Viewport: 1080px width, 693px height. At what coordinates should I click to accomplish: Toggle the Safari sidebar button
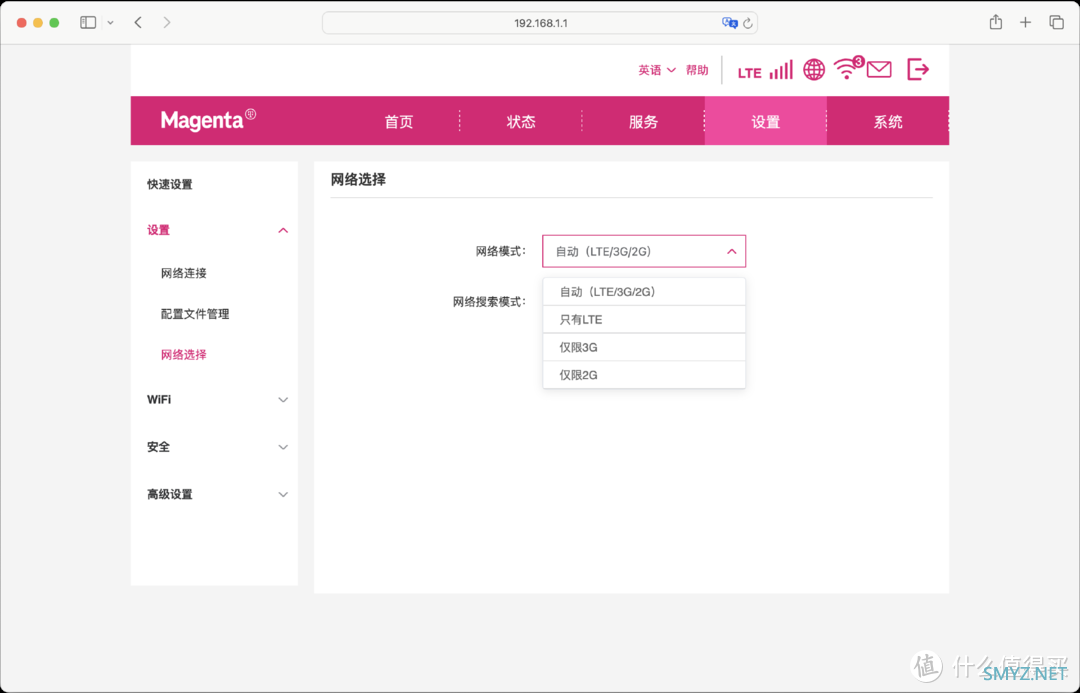[88, 23]
